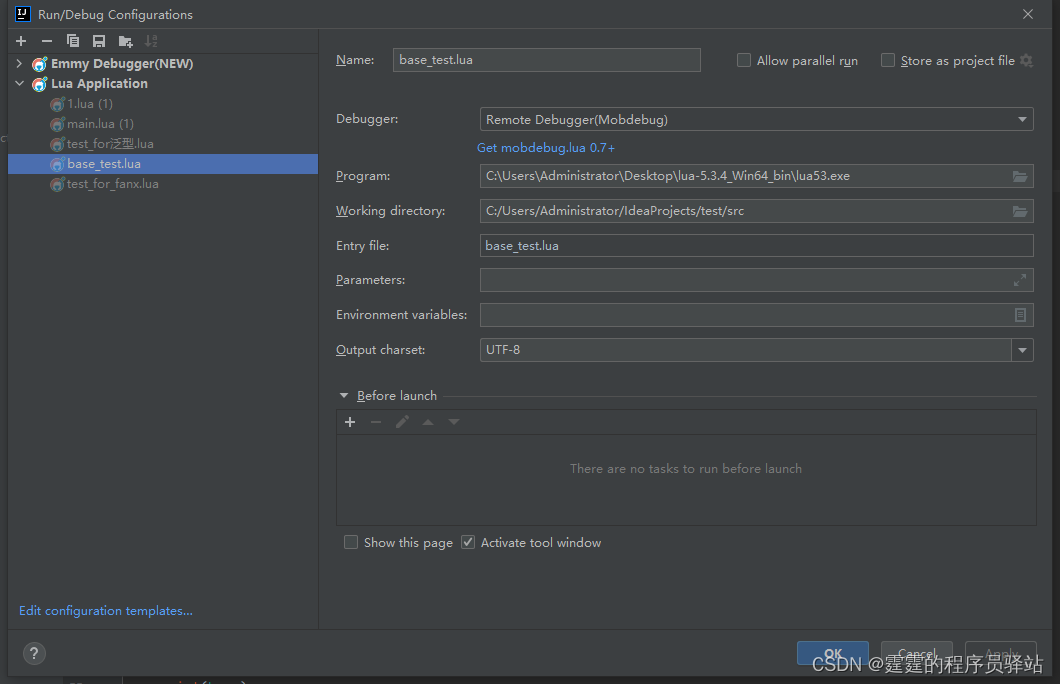Viewport: 1060px width, 684px height.
Task: Open the Output charset dropdown arrow
Action: 1022,350
